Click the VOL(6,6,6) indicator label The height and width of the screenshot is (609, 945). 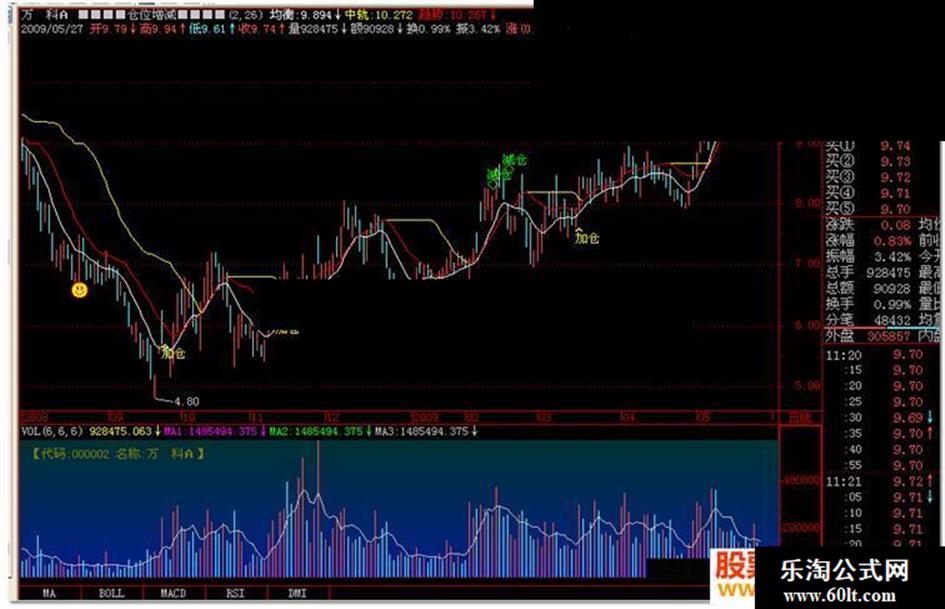point(52,431)
